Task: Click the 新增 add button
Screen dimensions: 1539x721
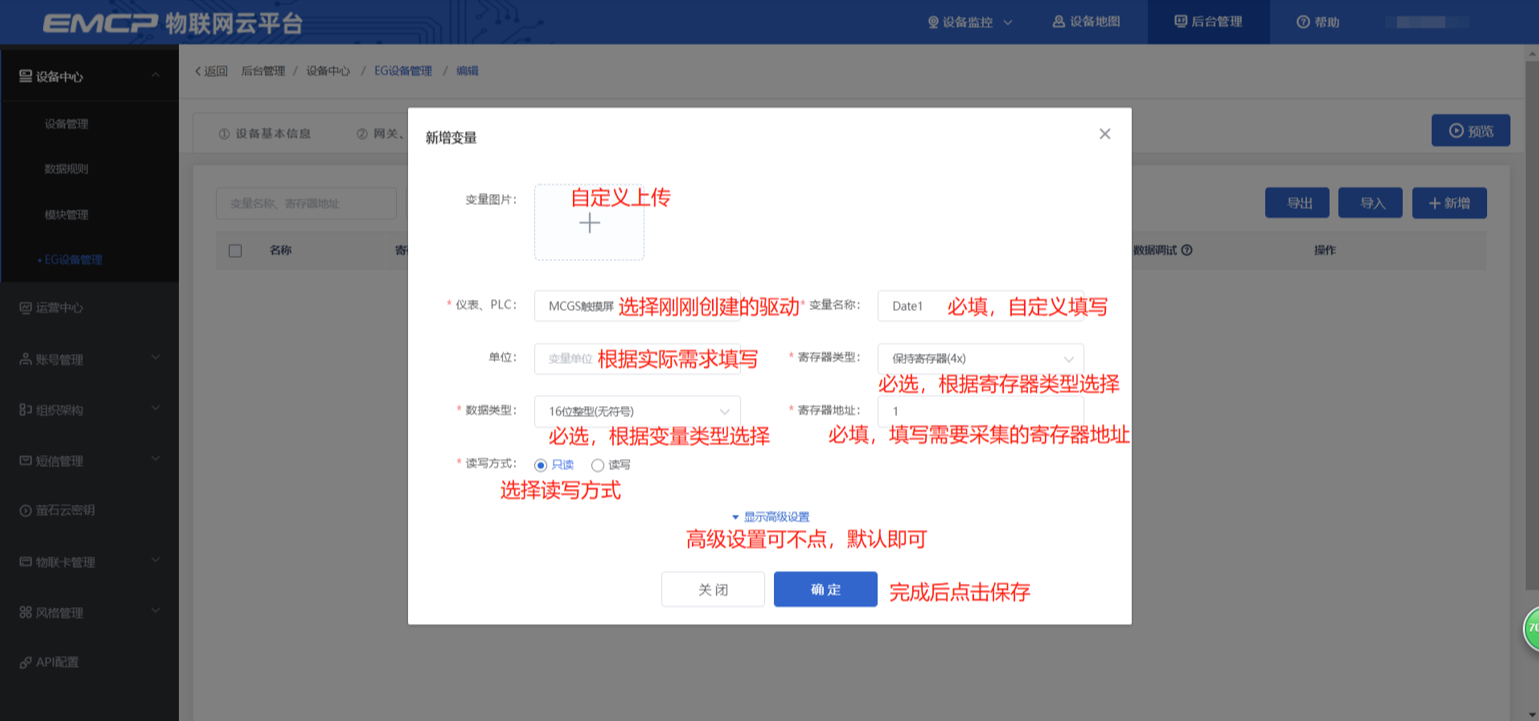Action: click(x=1449, y=203)
